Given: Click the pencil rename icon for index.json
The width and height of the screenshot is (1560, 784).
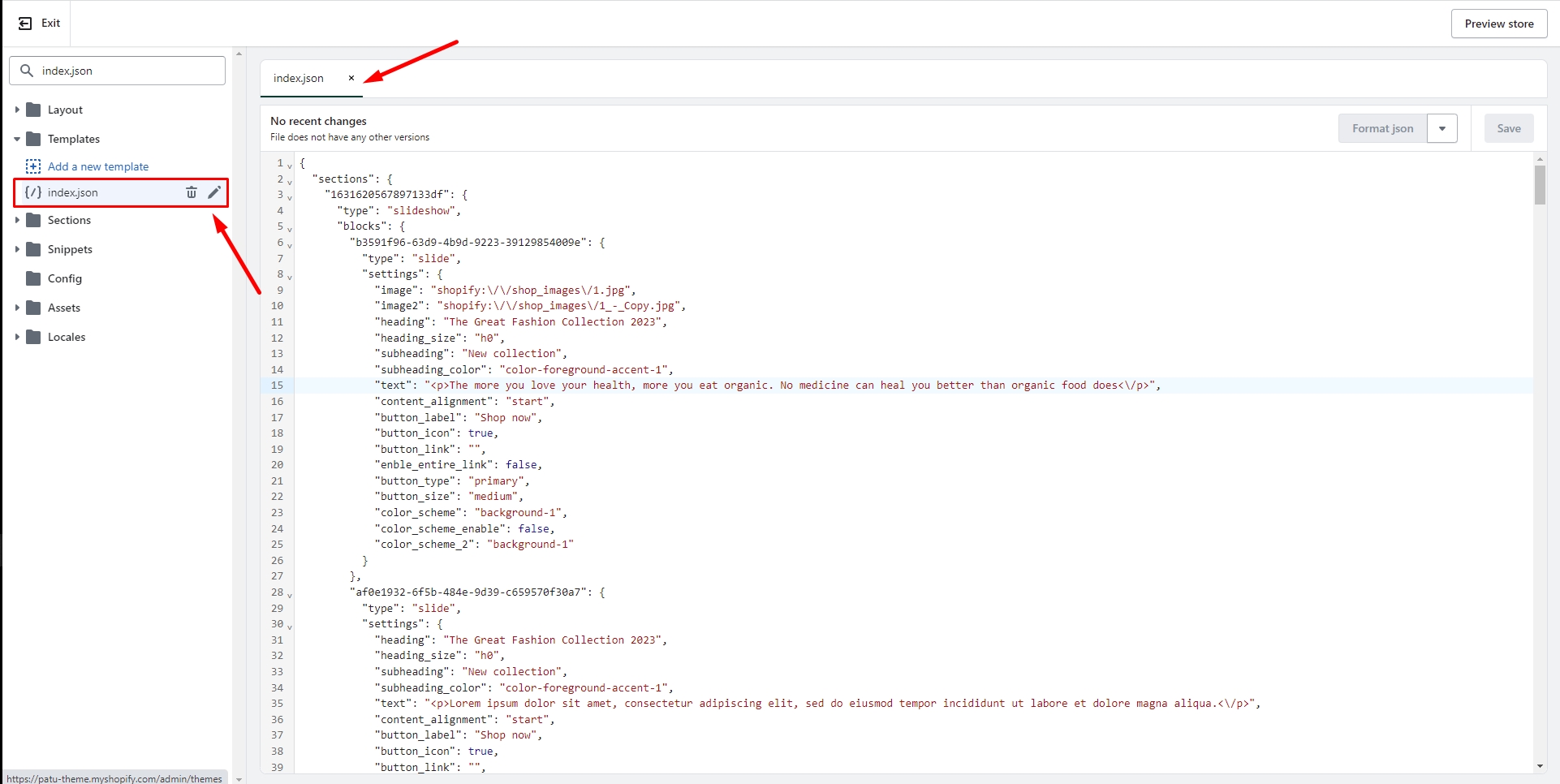Looking at the screenshot, I should pyautogui.click(x=214, y=192).
